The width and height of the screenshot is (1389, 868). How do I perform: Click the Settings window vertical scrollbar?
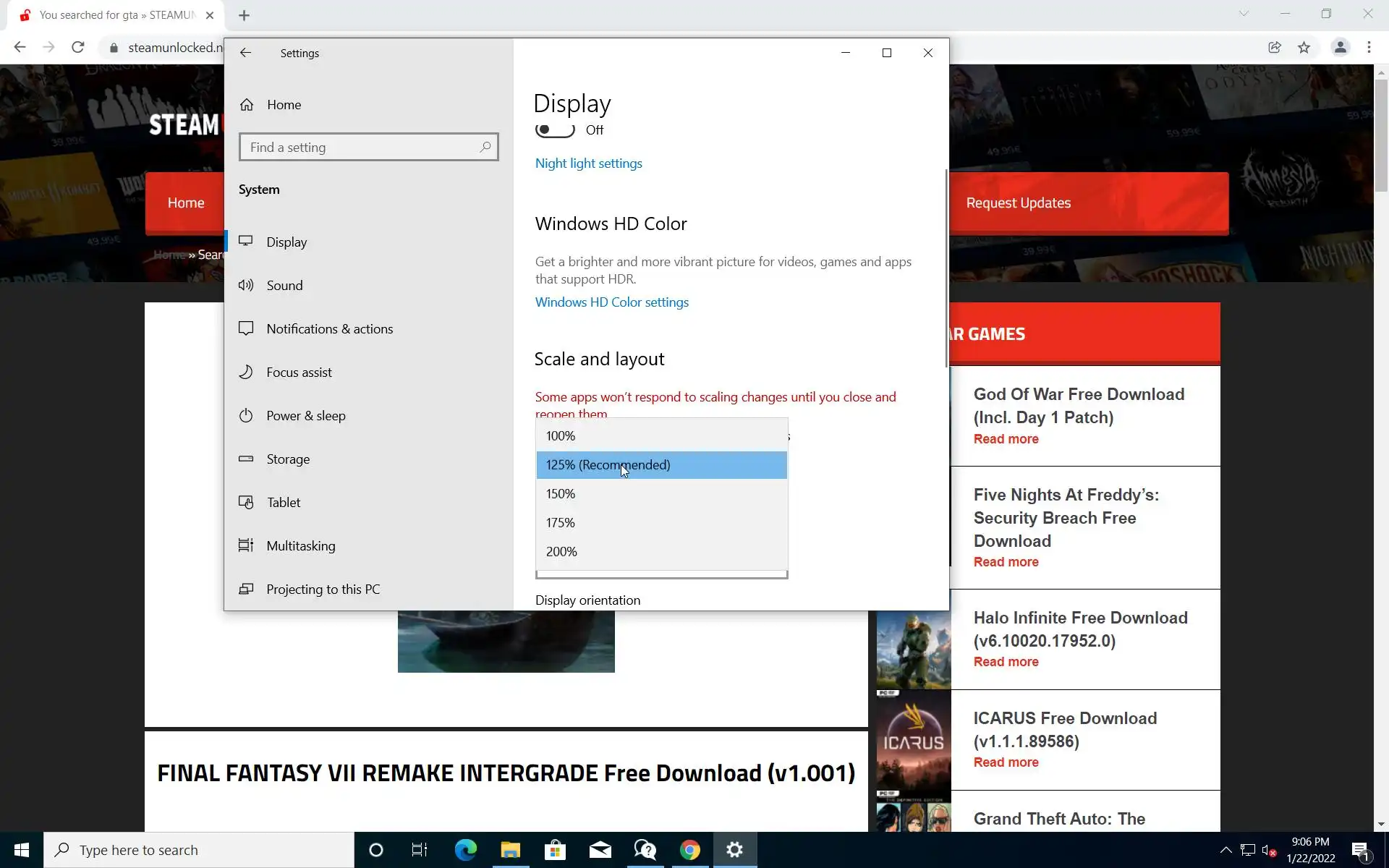click(x=946, y=268)
